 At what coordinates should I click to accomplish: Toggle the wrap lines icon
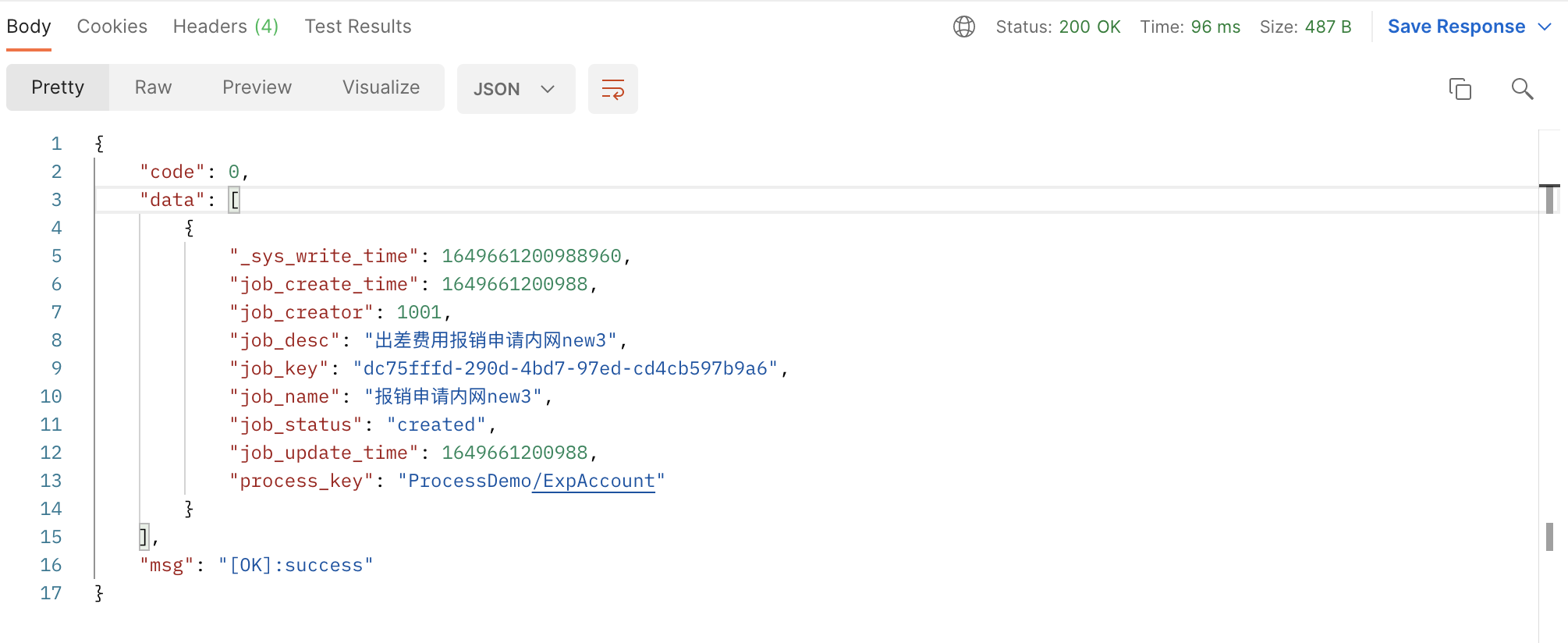coord(612,89)
